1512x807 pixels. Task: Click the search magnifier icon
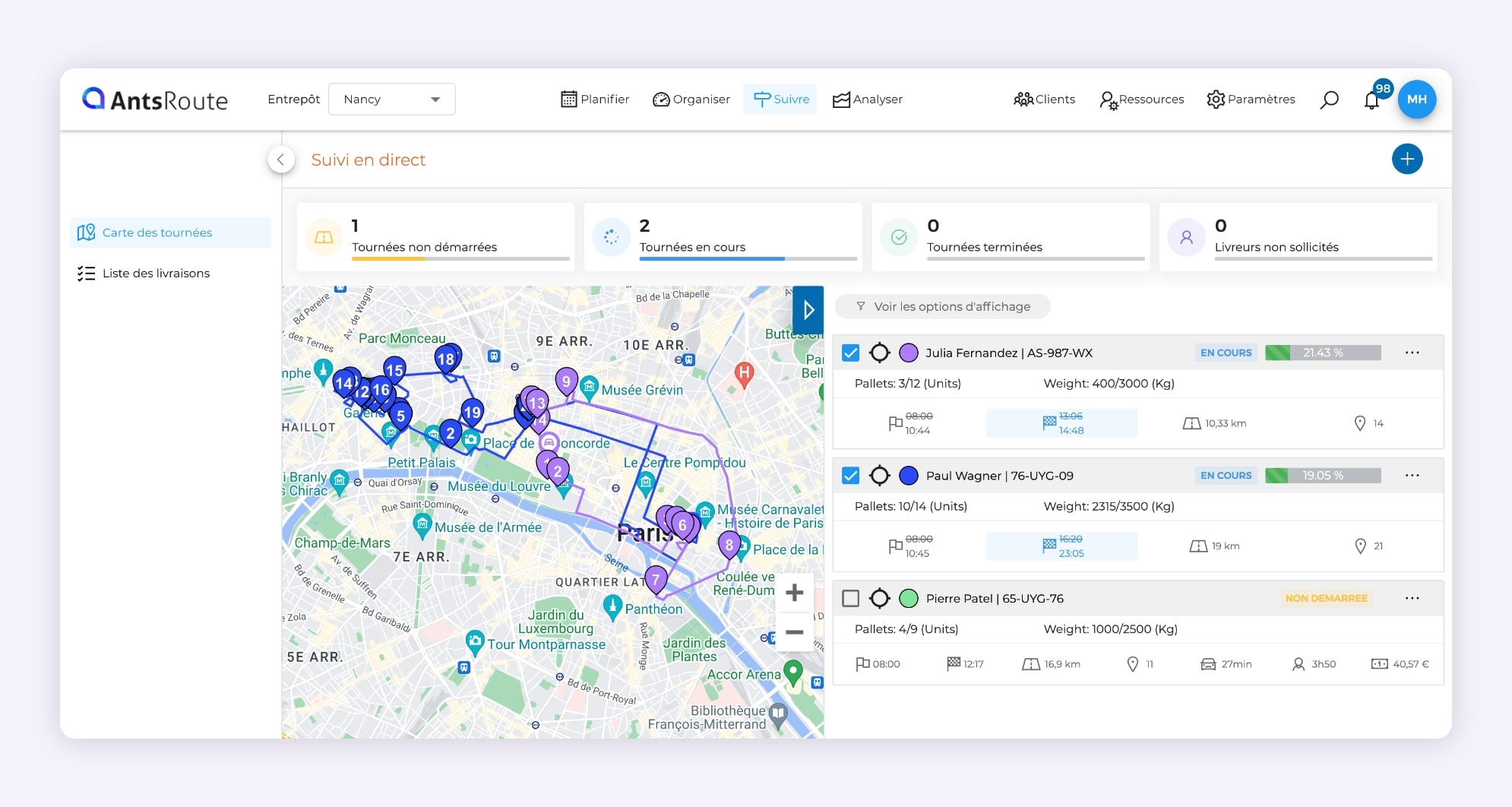point(1329,100)
